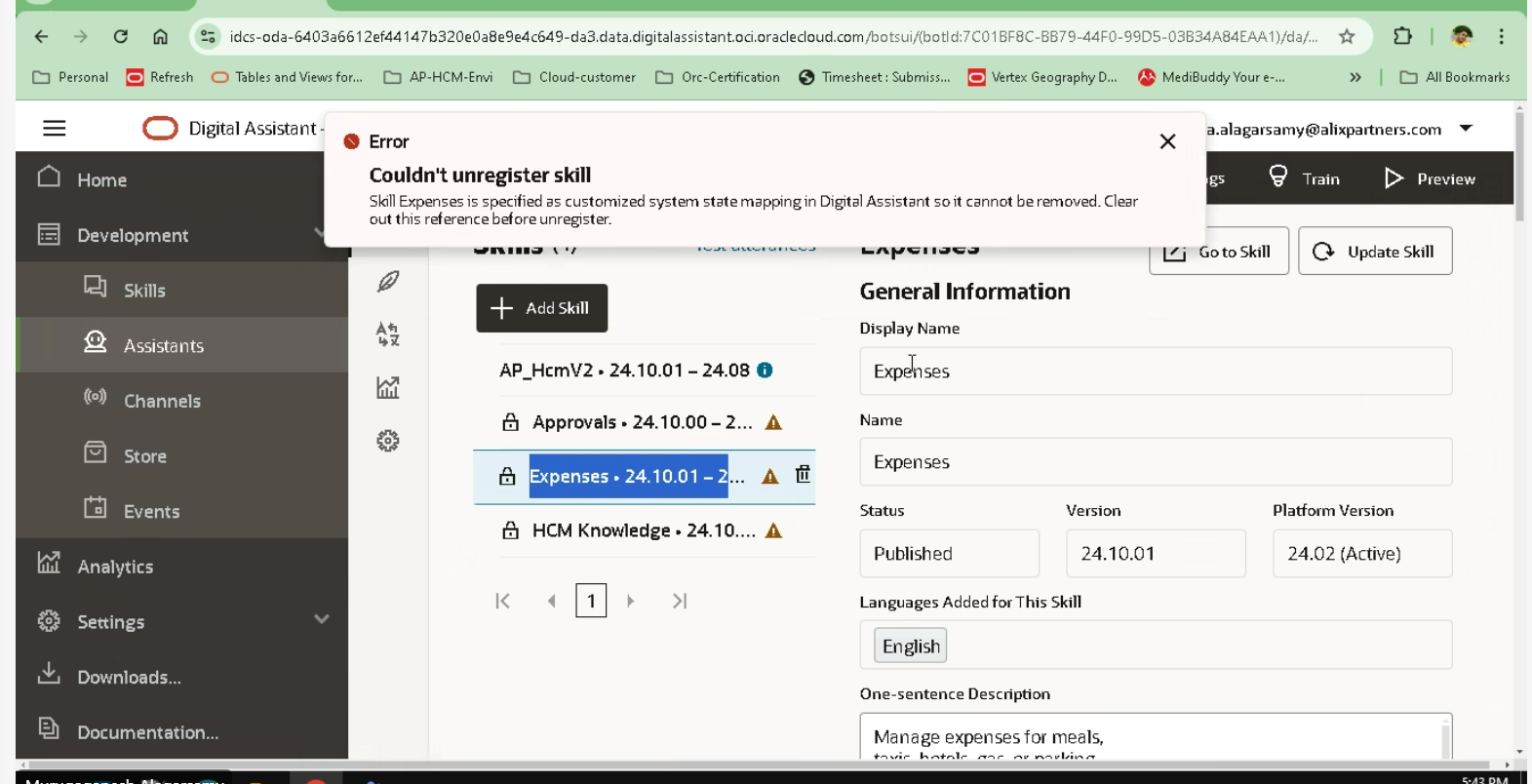This screenshot has height=784, width=1532.
Task: Click the Oracle Digital Assistant logo
Action: (160, 128)
